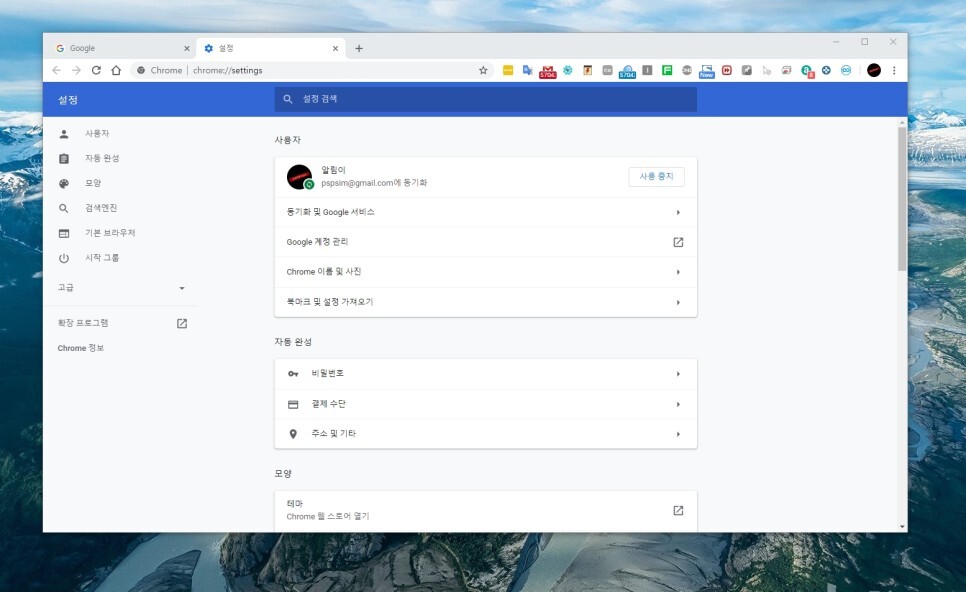Click the bookmark star in address bar
This screenshot has height=592, width=966.
(x=483, y=70)
